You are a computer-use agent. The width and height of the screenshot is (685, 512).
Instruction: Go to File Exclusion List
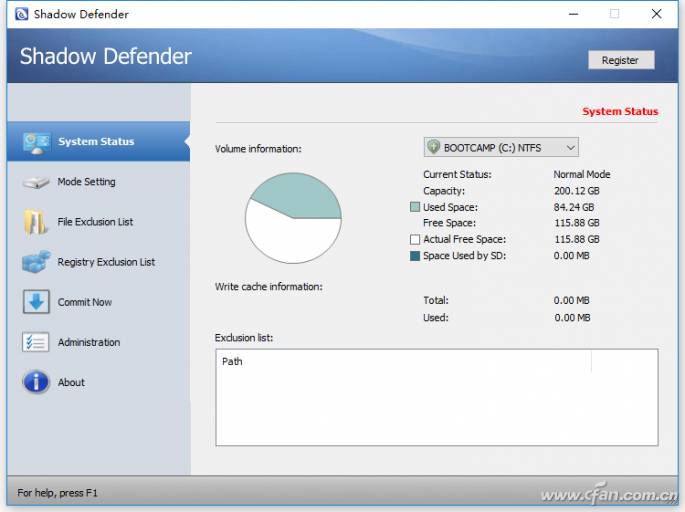[95, 222]
